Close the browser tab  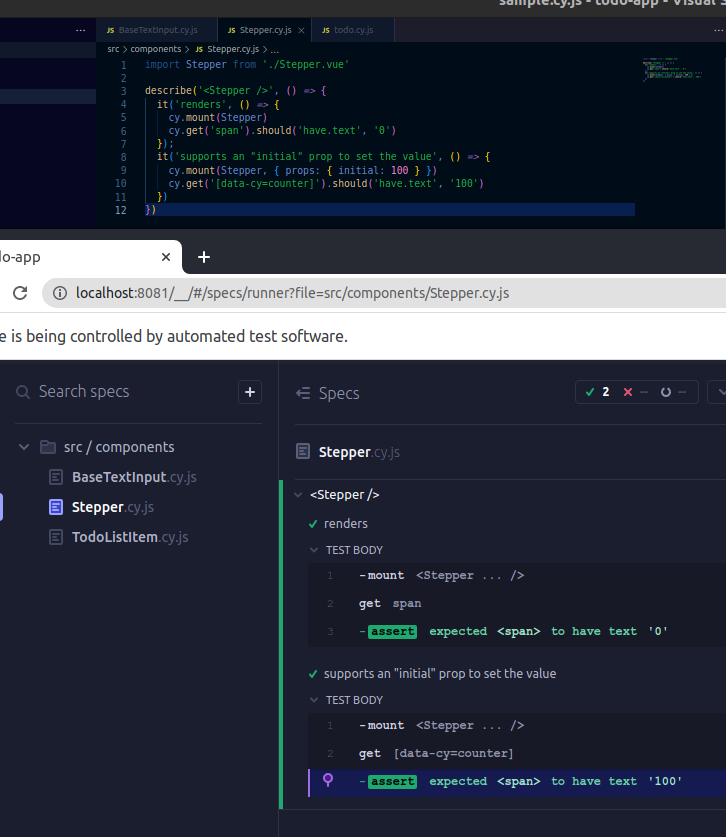[166, 257]
